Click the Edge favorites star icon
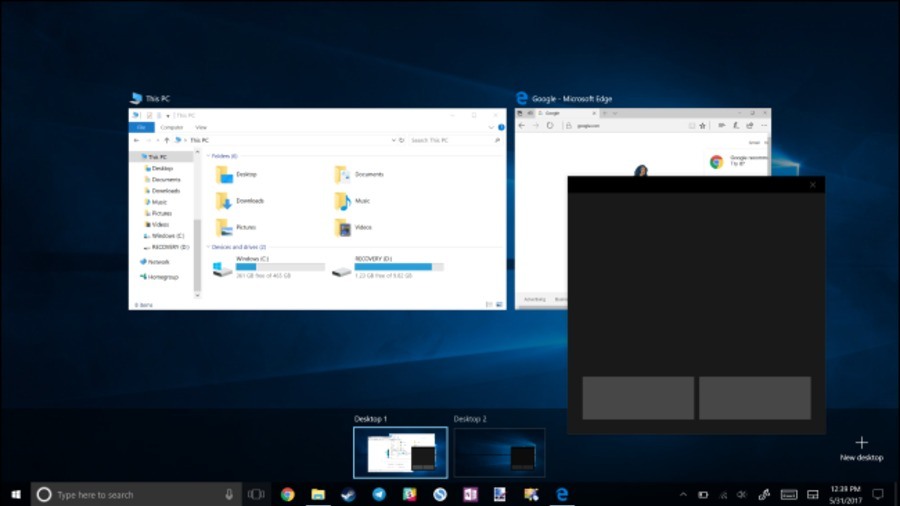 pos(702,126)
